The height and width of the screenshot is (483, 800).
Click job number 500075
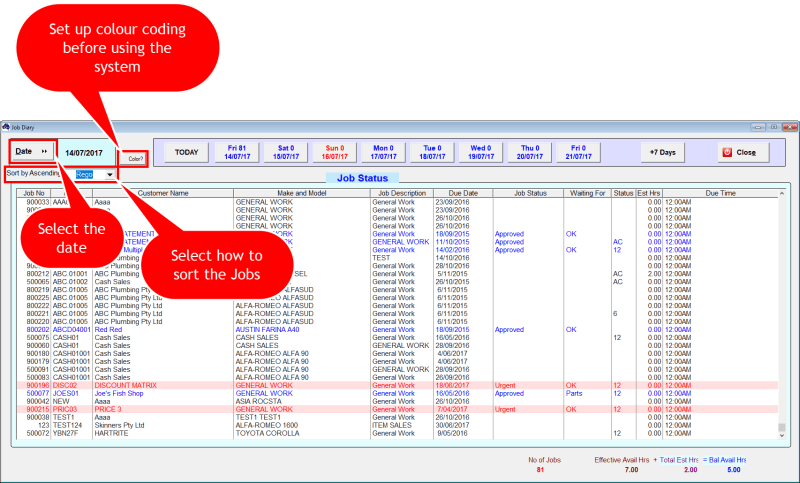pyautogui.click(x=38, y=338)
